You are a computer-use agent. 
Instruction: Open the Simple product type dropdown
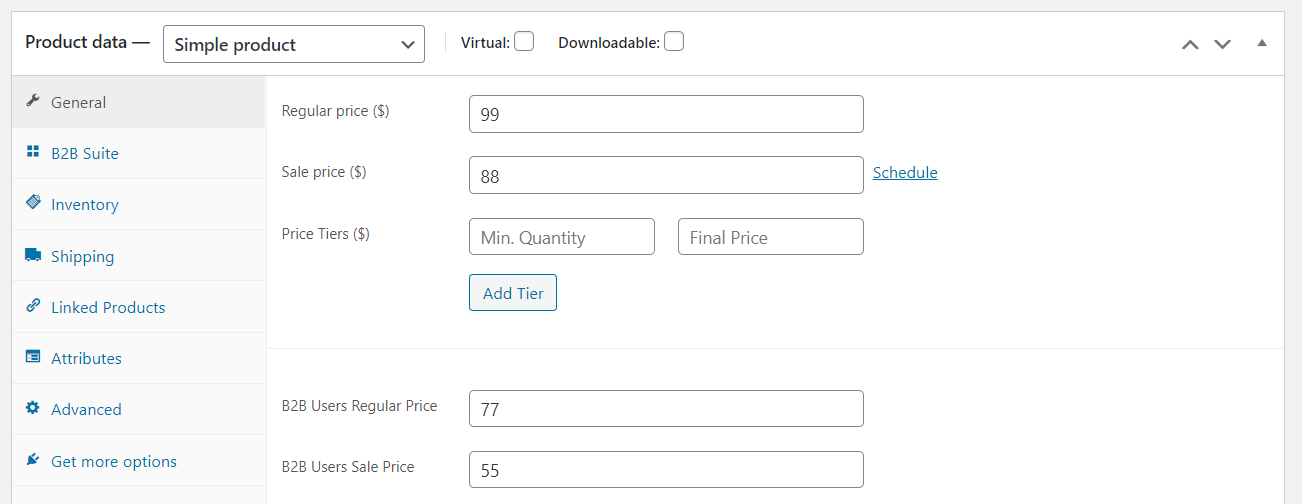[x=294, y=44]
